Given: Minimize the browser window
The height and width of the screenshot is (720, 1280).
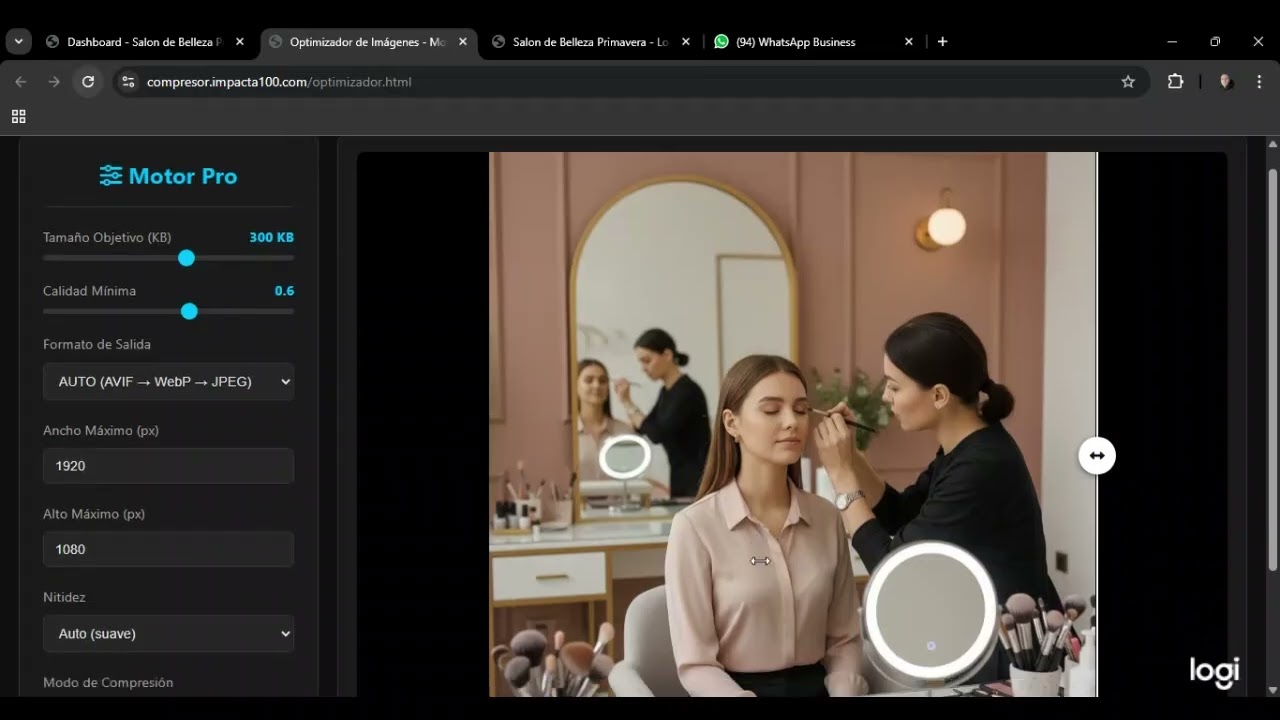Looking at the screenshot, I should click(1172, 42).
